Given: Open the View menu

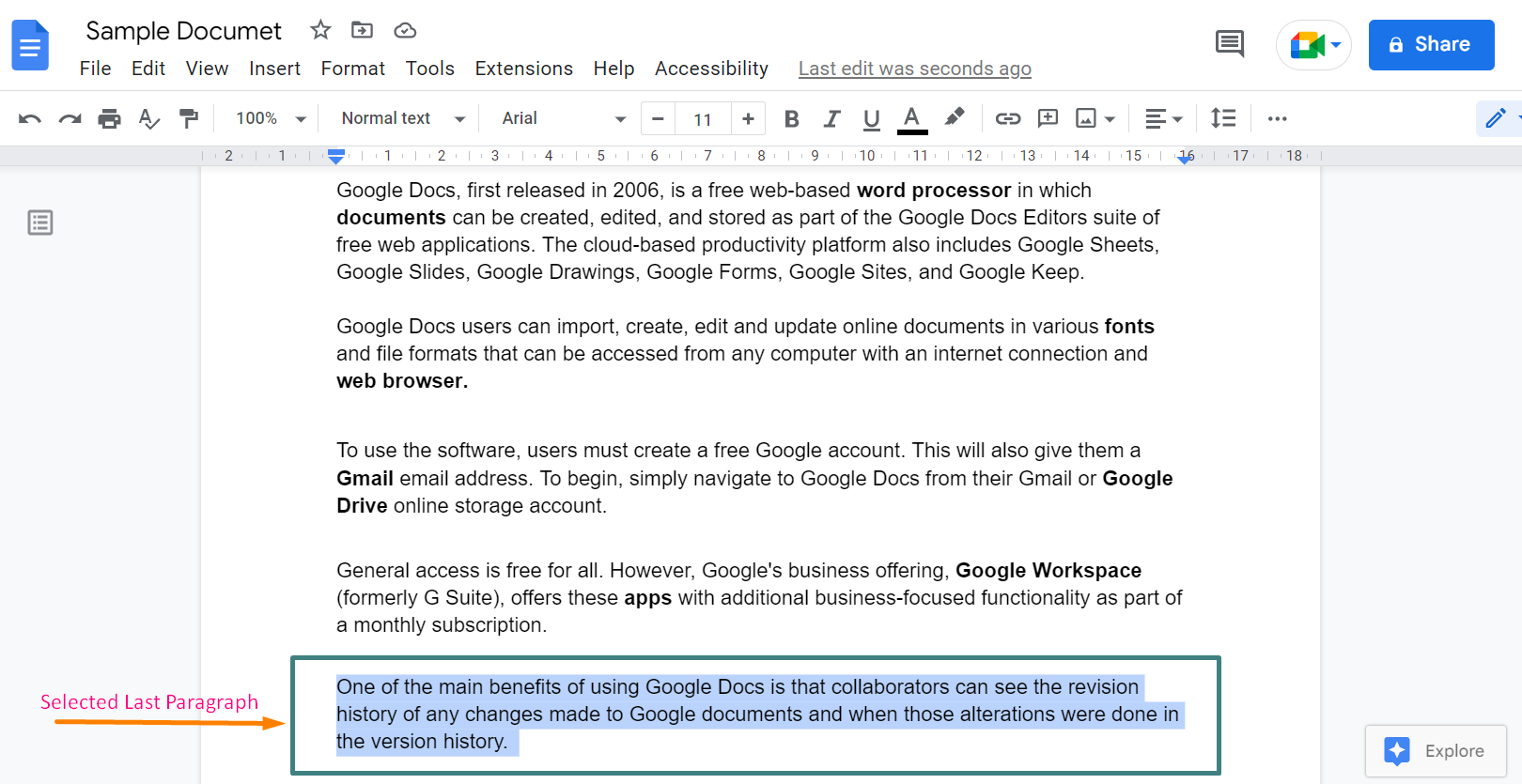Looking at the screenshot, I should point(207,69).
